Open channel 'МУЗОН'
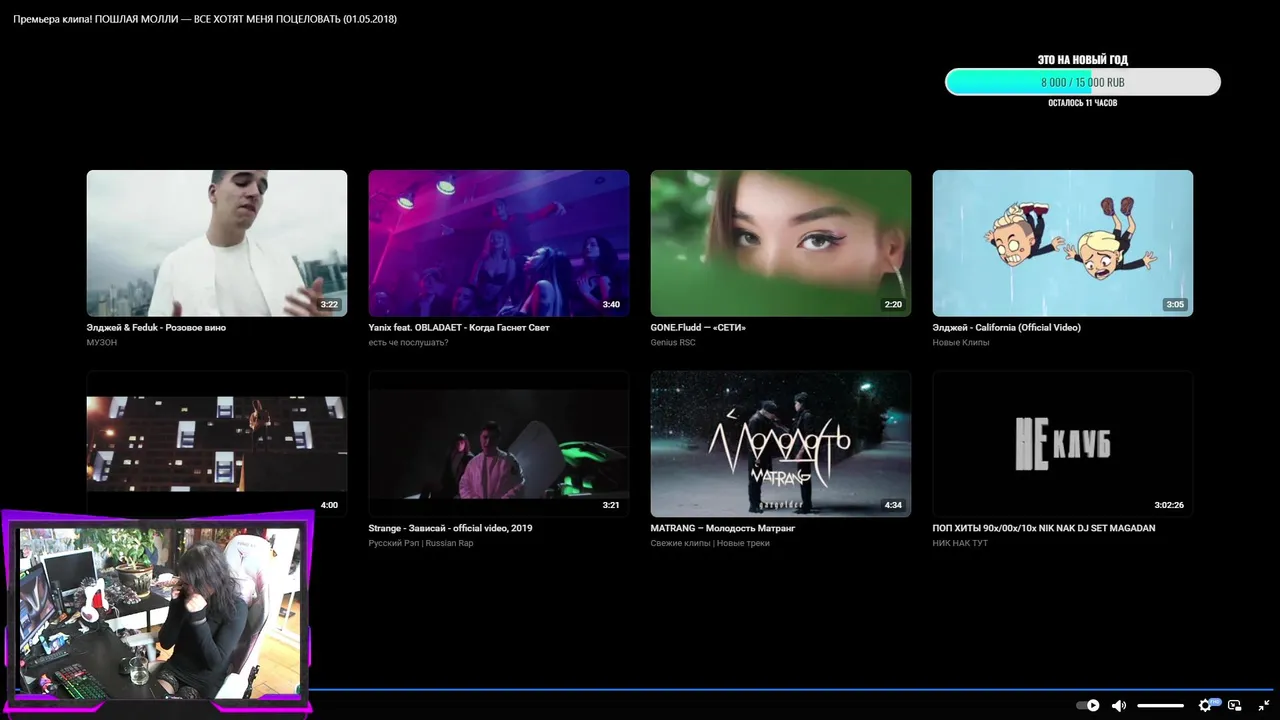Image resolution: width=1280 pixels, height=720 pixels. click(x=102, y=342)
